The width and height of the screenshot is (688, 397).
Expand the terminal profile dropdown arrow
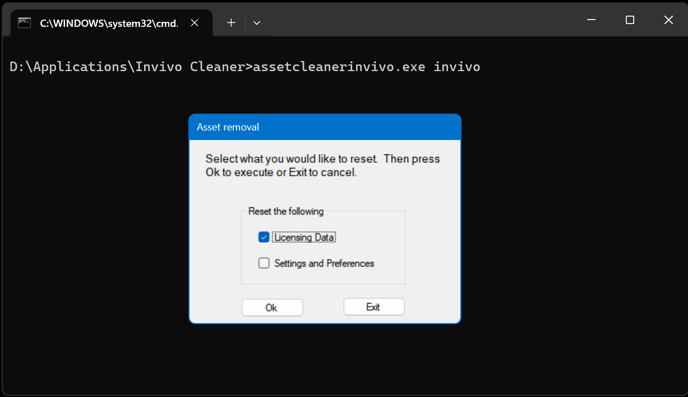point(257,23)
